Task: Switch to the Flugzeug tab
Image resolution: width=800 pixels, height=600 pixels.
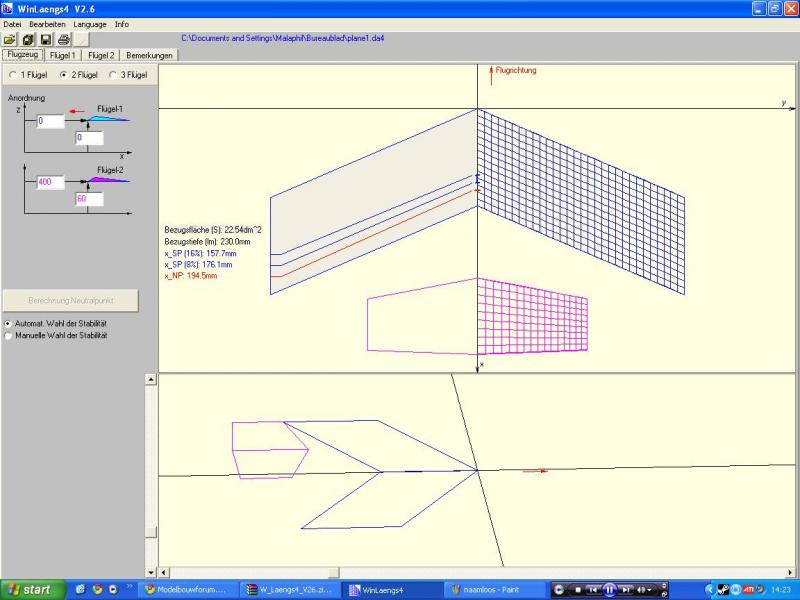Action: click(22, 55)
